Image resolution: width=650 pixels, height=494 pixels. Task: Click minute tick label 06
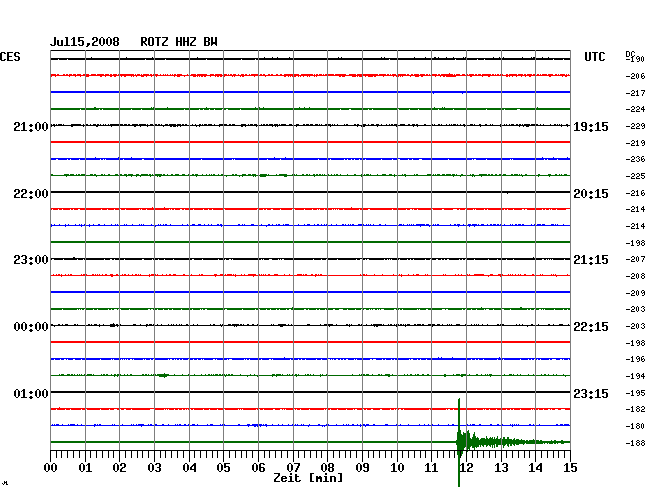tap(258, 468)
